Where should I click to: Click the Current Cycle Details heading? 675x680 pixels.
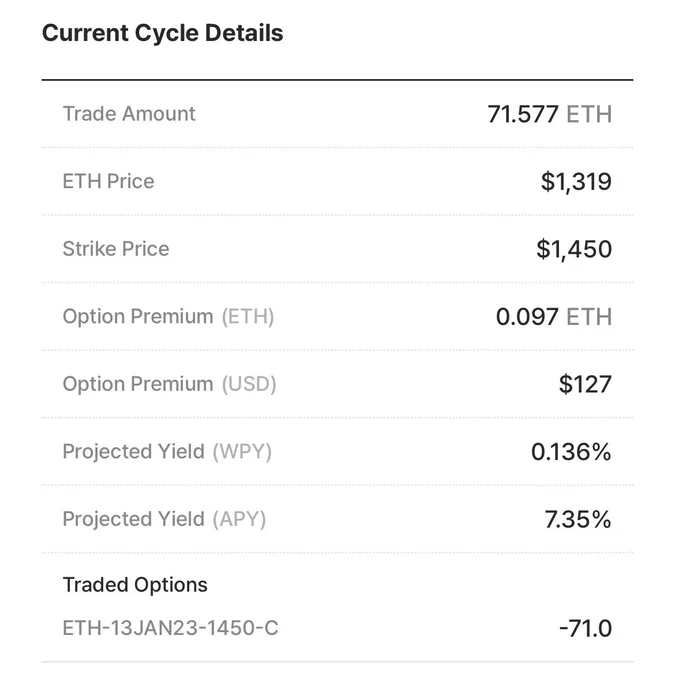pyautogui.click(x=162, y=33)
